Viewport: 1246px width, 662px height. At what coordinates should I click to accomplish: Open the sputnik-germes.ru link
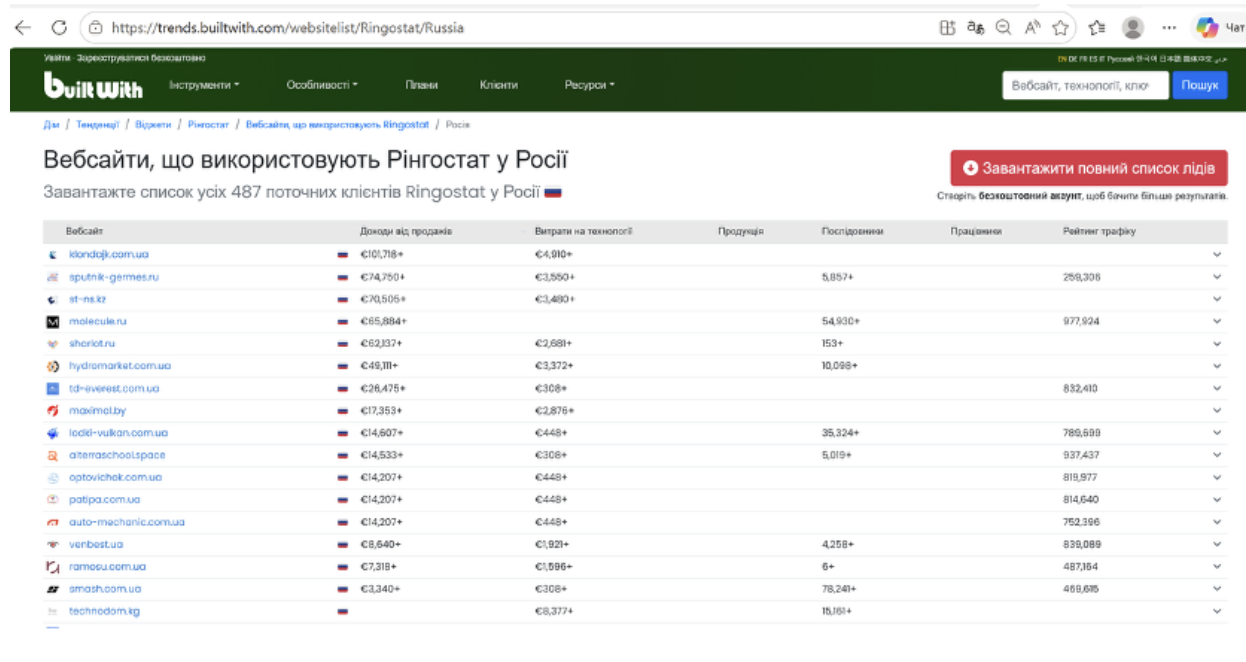(x=114, y=277)
